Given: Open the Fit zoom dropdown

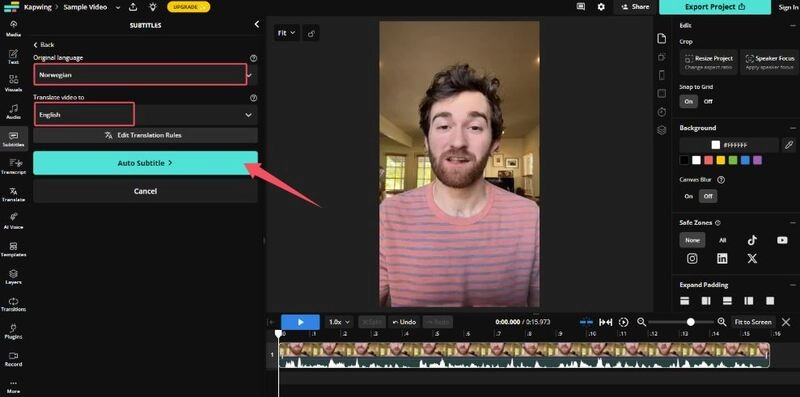Looking at the screenshot, I should [286, 33].
